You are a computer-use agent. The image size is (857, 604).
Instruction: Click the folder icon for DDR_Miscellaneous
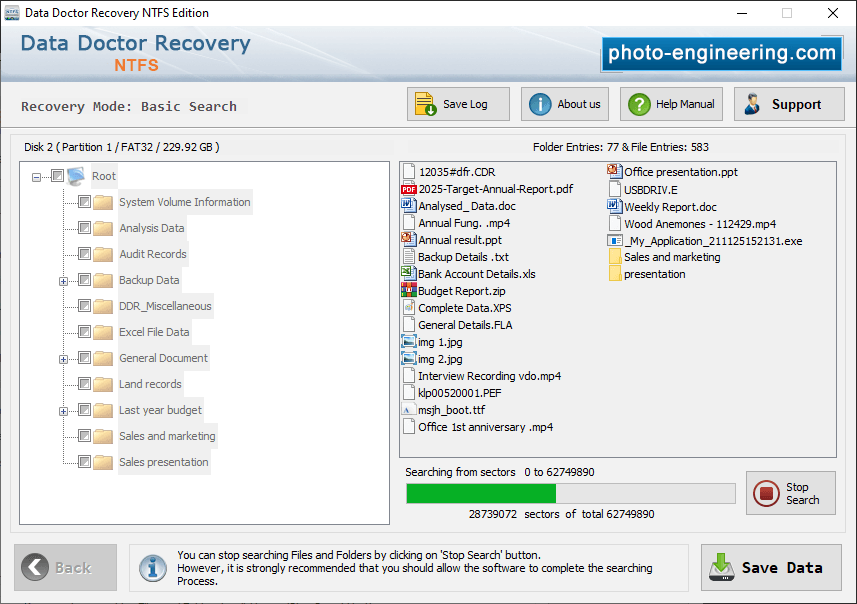(x=103, y=306)
